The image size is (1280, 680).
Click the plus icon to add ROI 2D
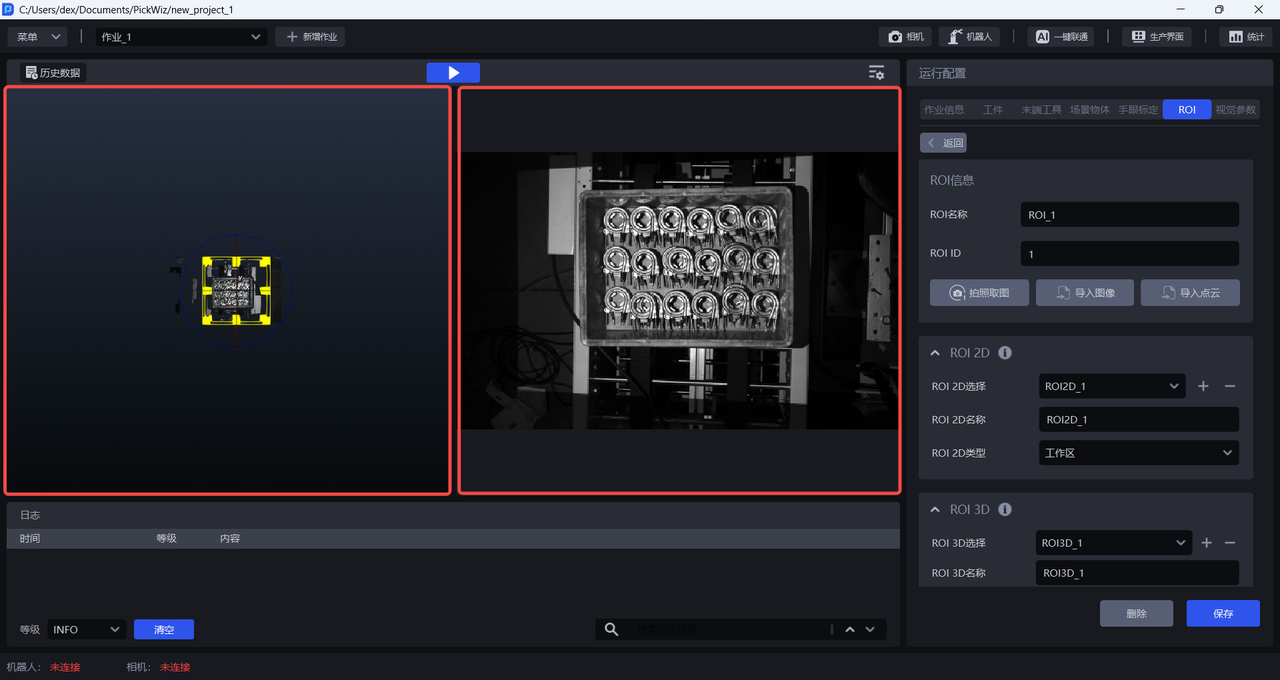pos(1203,386)
